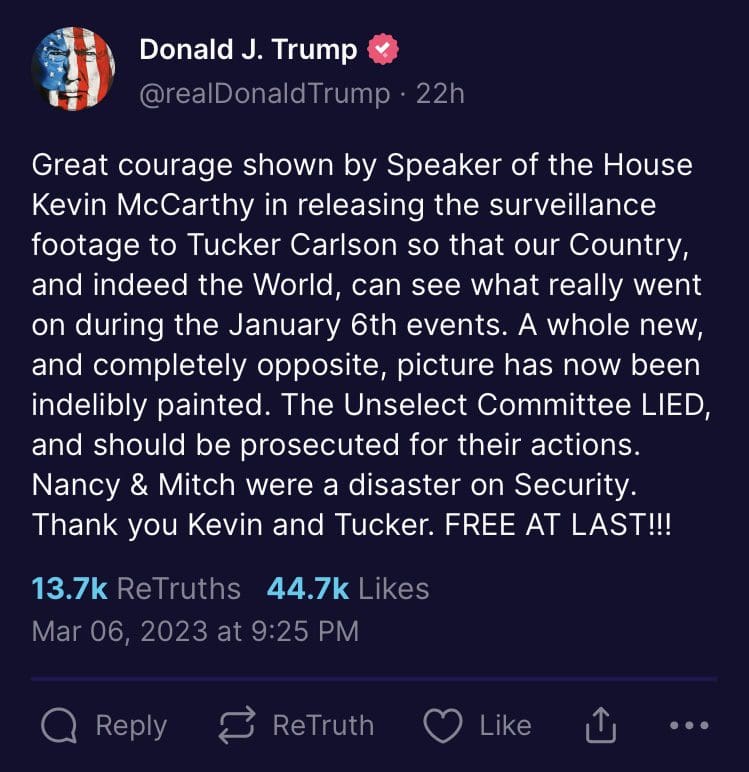Viewport: 749px width, 772px height.
Task: Click the "Mar 06, 2023 at 9:25 PM" date
Action: pos(195,632)
